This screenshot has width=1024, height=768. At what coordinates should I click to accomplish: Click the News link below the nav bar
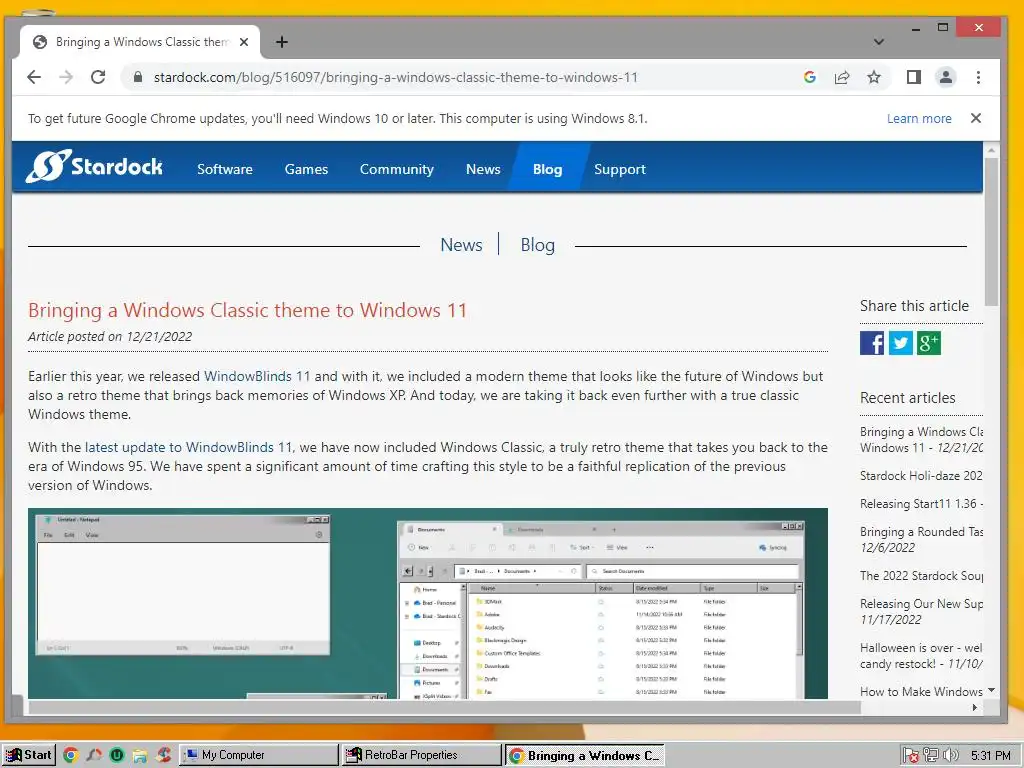point(461,245)
